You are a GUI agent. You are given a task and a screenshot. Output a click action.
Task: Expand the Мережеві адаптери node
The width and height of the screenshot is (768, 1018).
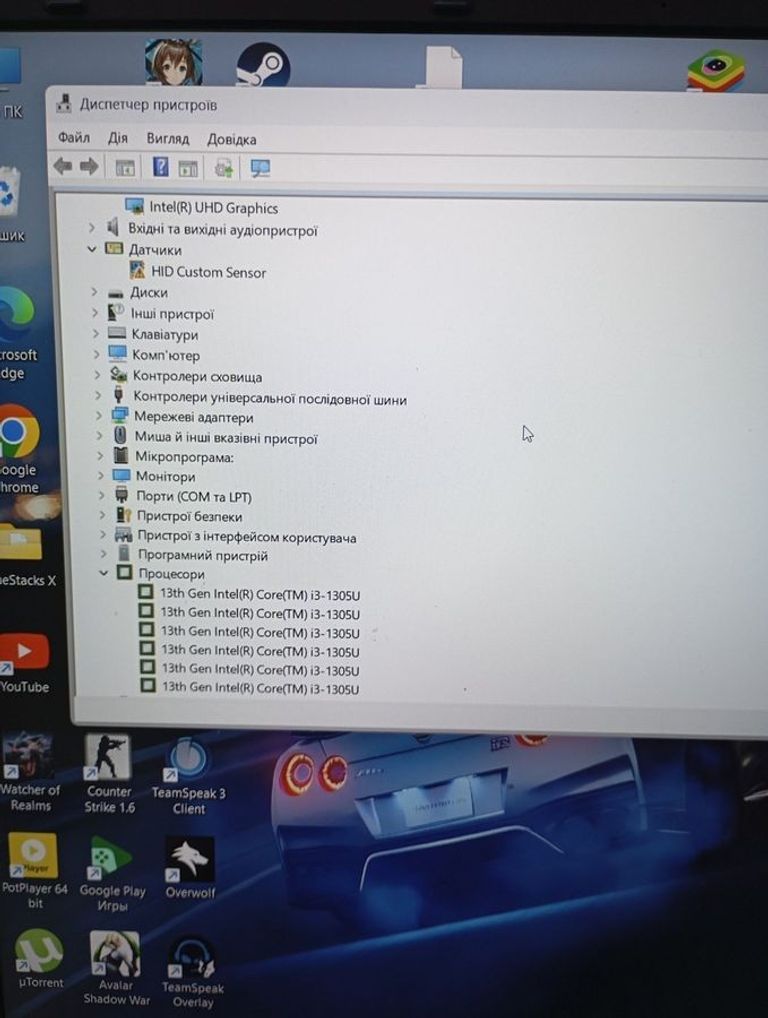pyautogui.click(x=99, y=416)
